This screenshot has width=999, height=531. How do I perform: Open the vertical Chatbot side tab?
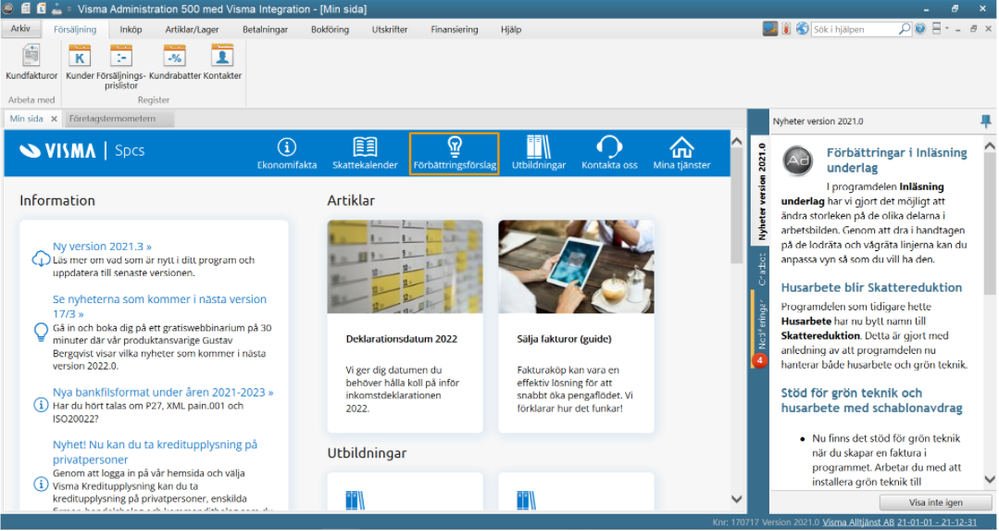tap(761, 269)
